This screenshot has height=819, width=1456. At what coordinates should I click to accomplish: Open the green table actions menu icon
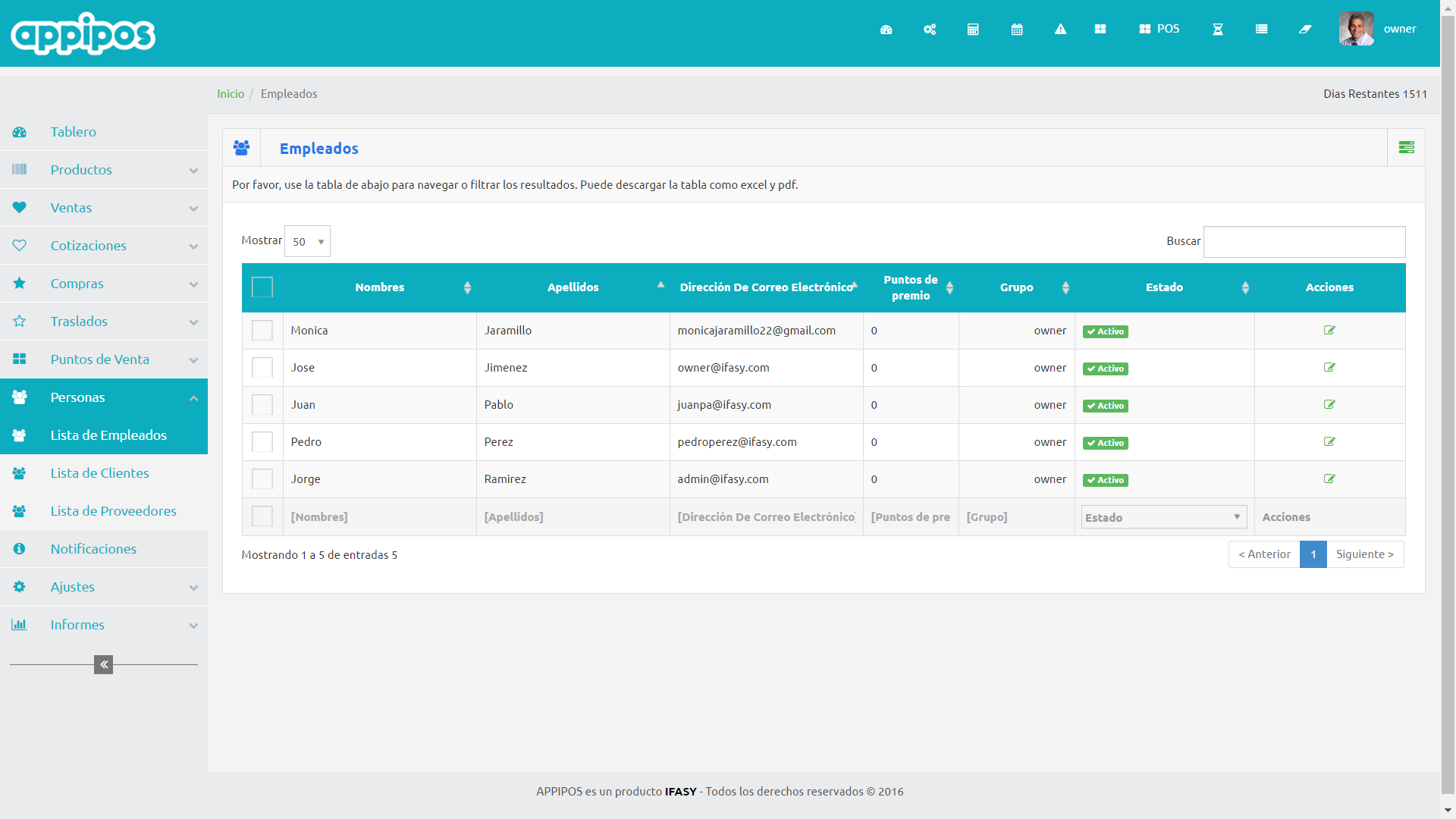pos(1406,147)
